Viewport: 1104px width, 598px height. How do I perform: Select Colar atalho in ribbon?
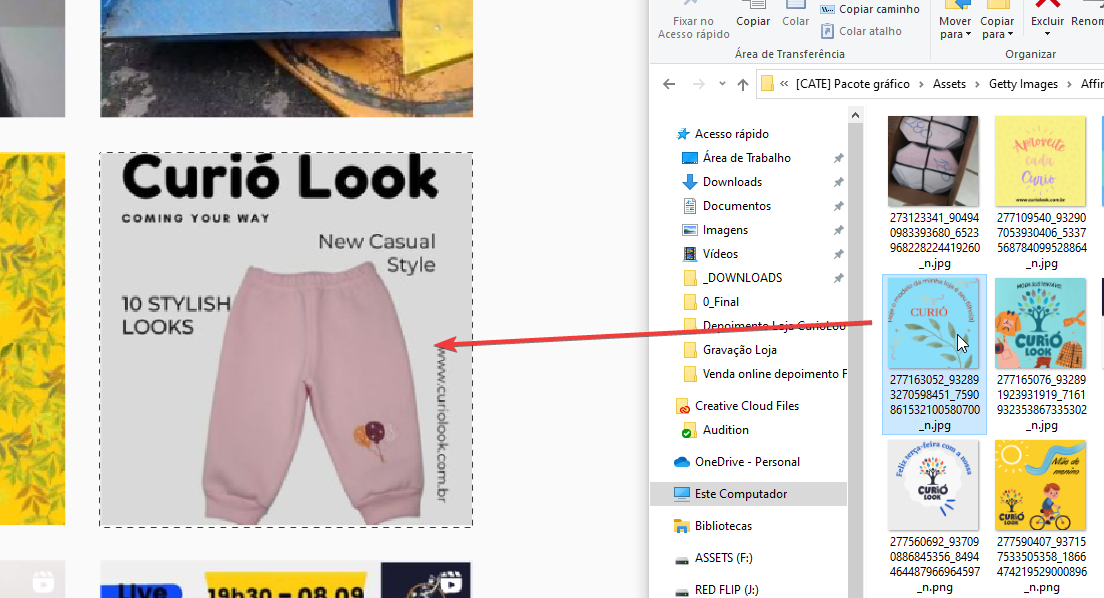(862, 31)
